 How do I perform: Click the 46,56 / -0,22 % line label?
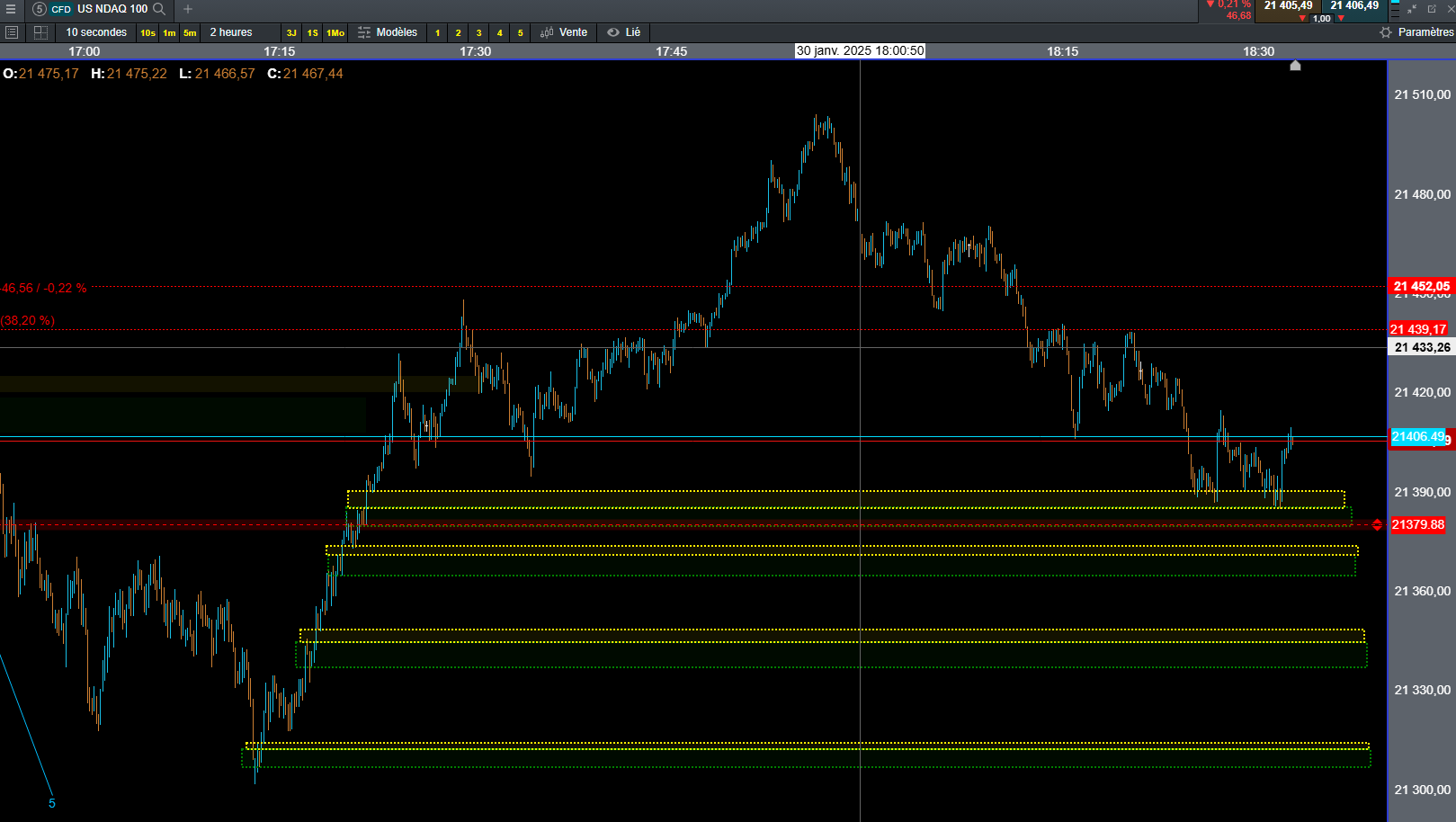pos(44,289)
